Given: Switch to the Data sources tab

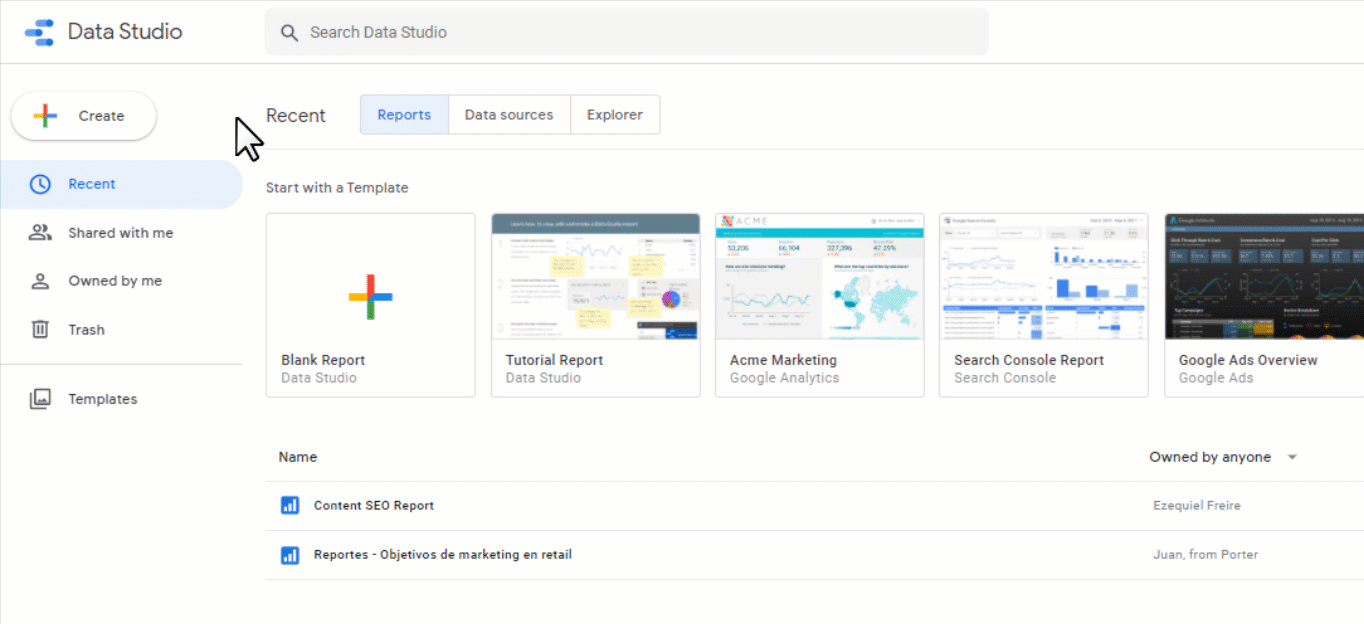Looking at the screenshot, I should (509, 115).
